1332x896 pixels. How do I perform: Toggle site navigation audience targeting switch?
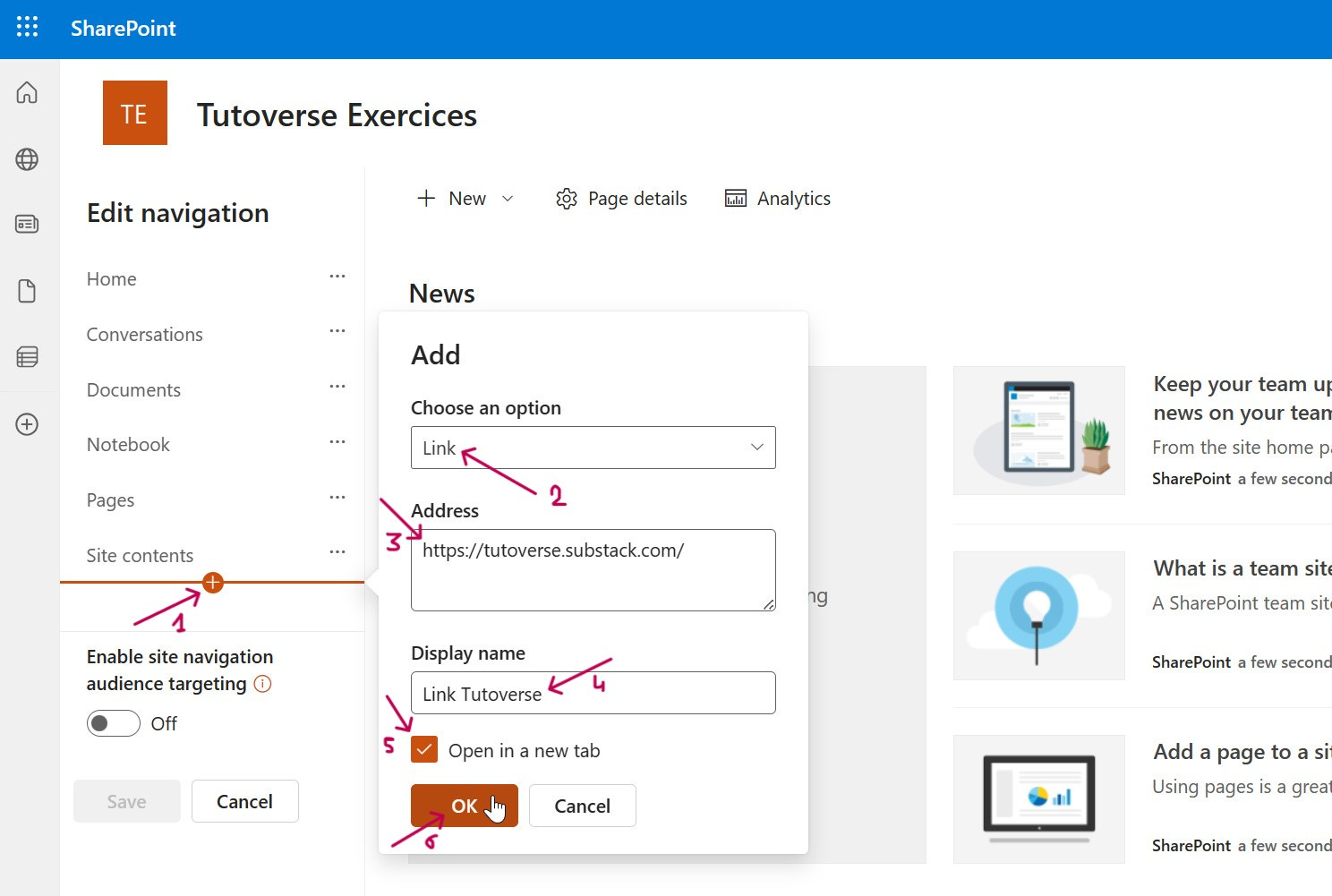[x=113, y=723]
